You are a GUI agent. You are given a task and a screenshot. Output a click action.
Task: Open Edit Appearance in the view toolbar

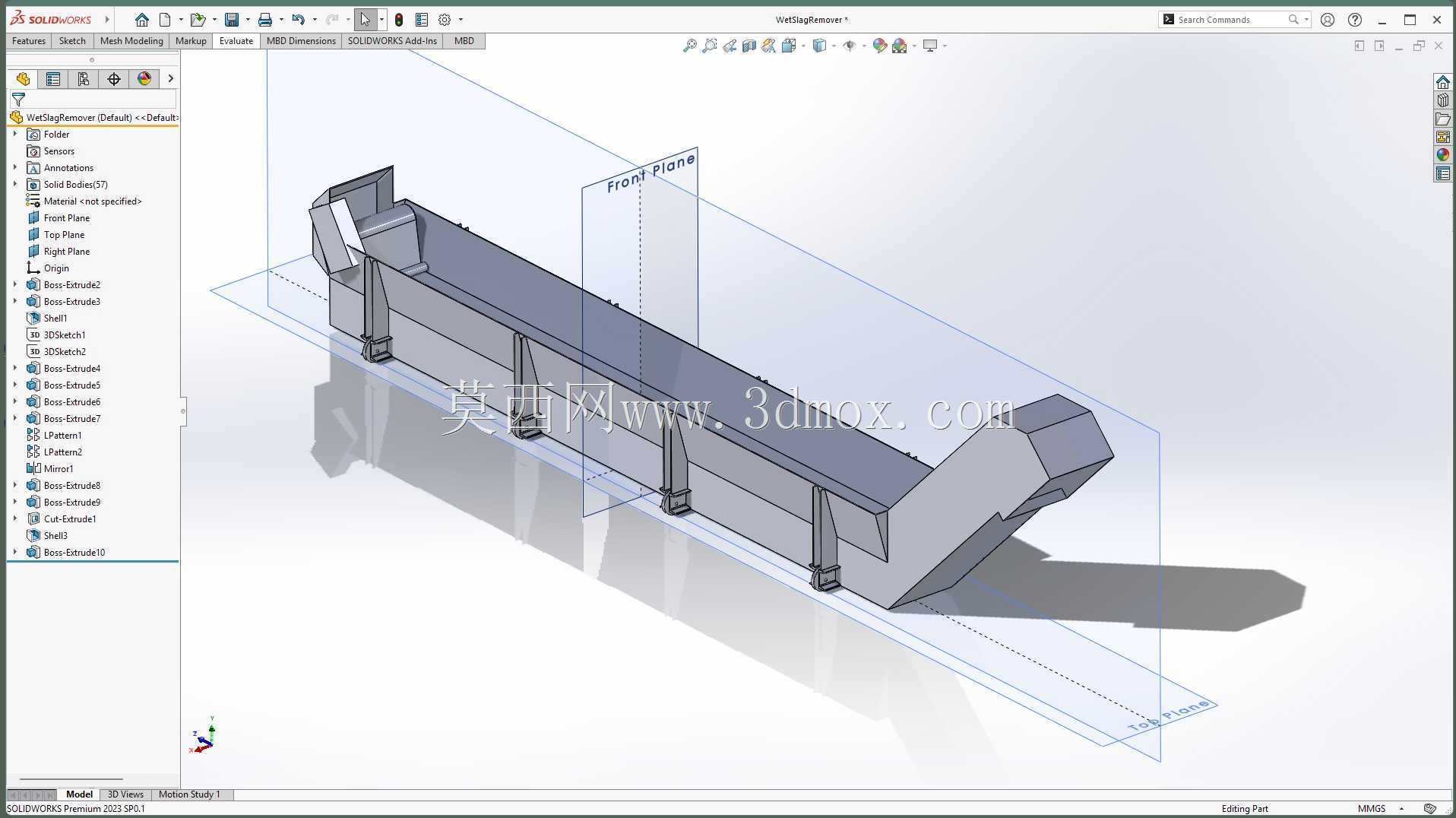point(880,46)
